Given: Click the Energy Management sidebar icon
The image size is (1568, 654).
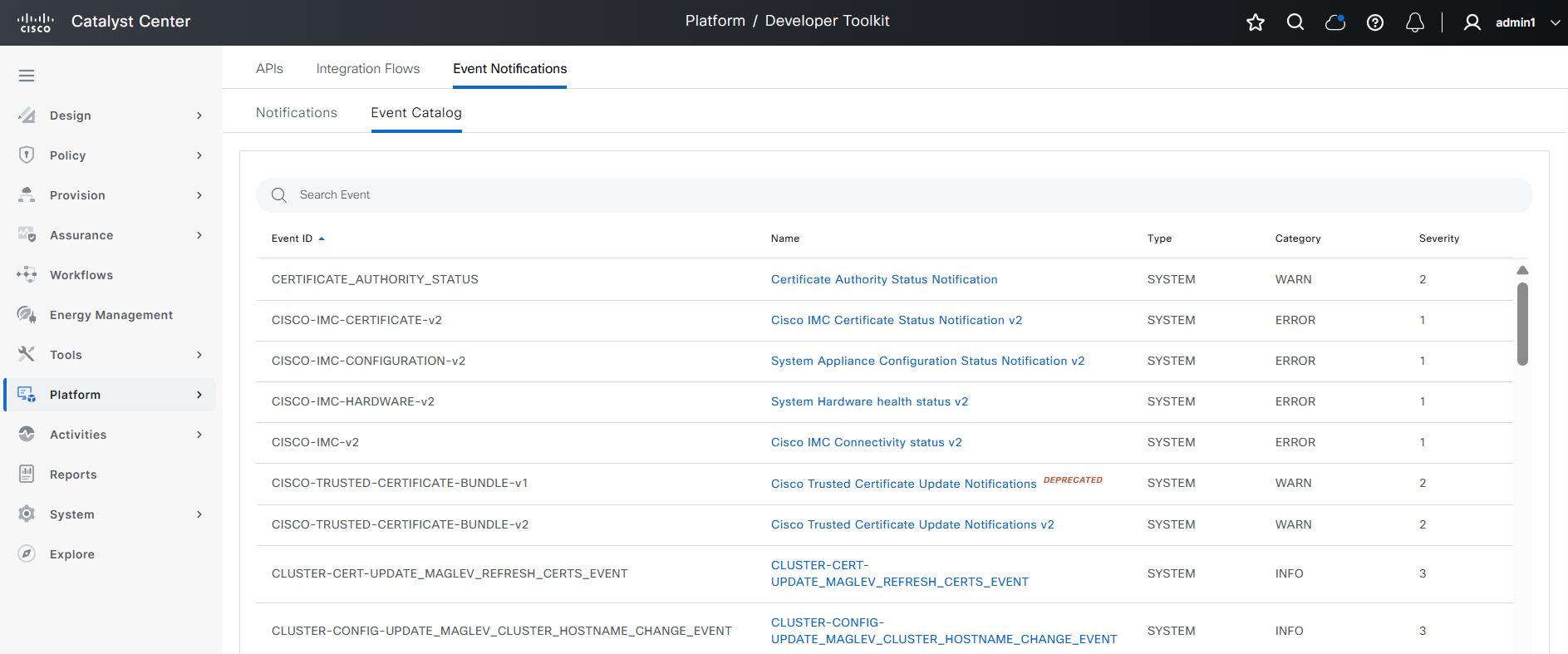Looking at the screenshot, I should tap(27, 315).
